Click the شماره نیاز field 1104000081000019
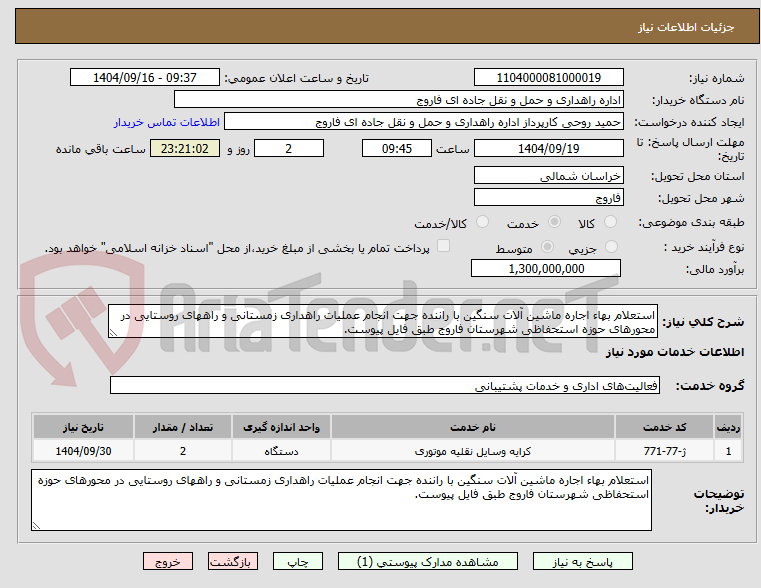This screenshot has height=588, width=761. coord(548,78)
